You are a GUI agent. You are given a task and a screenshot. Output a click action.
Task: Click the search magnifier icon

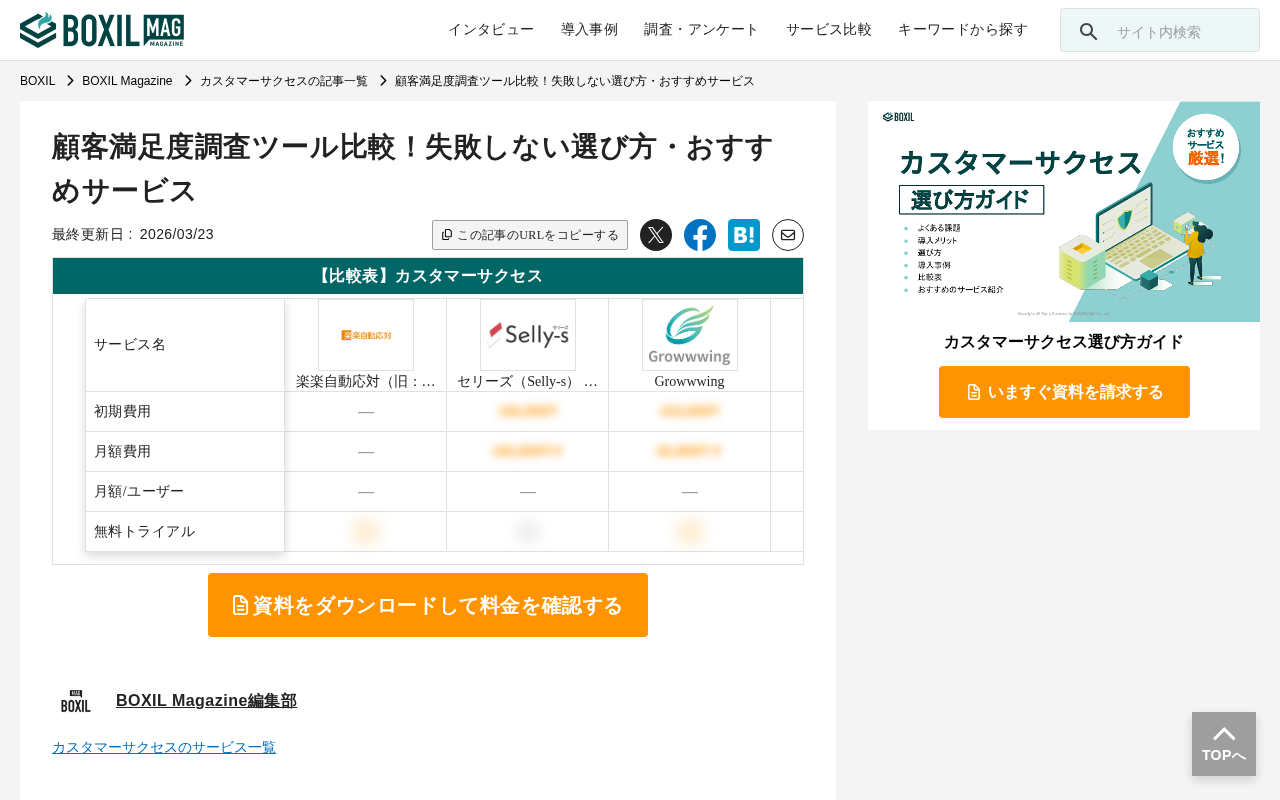[x=1089, y=31]
